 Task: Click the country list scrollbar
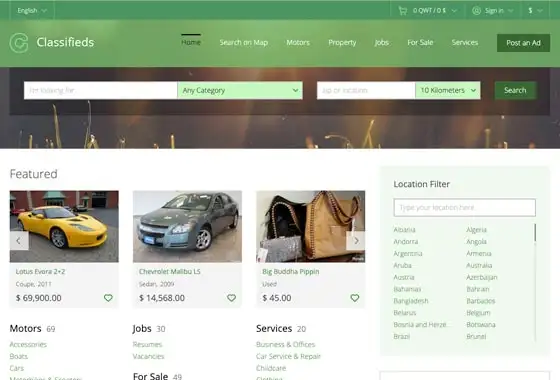(535, 232)
